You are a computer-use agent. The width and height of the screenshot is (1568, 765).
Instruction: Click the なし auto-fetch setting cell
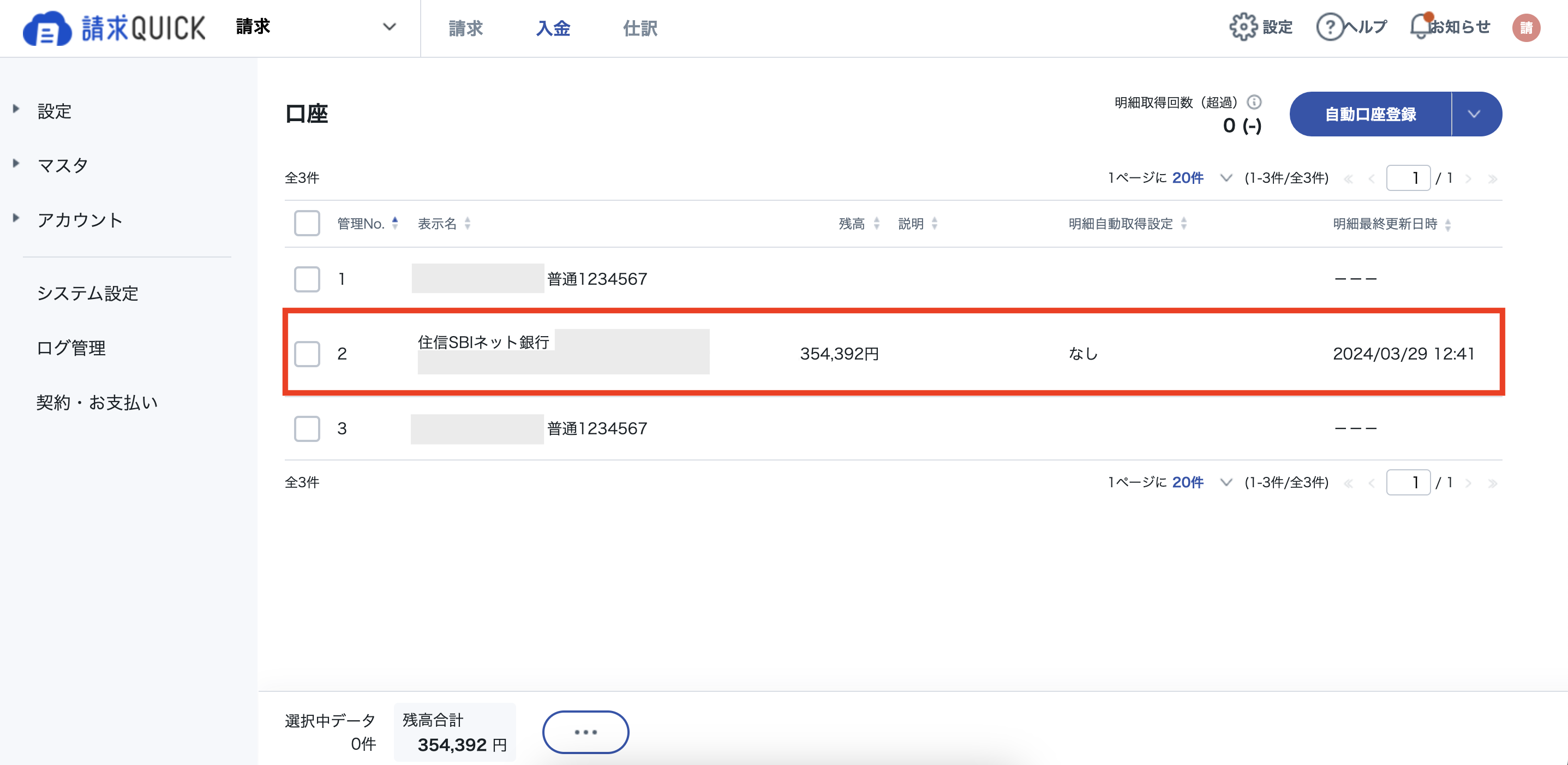pos(1084,354)
